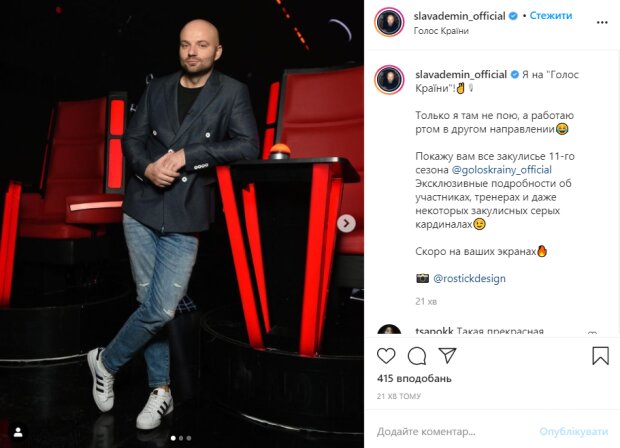Share post with paper plane icon
Viewport: 620px width, 448px height.
point(448,356)
